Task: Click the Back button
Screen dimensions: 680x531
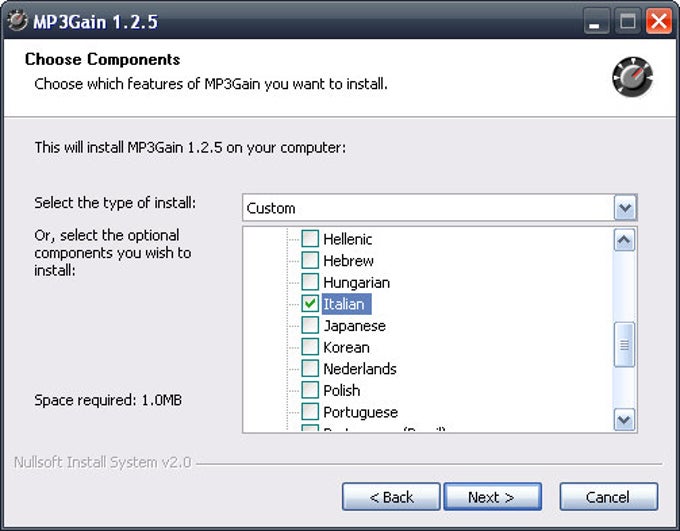Action: (391, 497)
